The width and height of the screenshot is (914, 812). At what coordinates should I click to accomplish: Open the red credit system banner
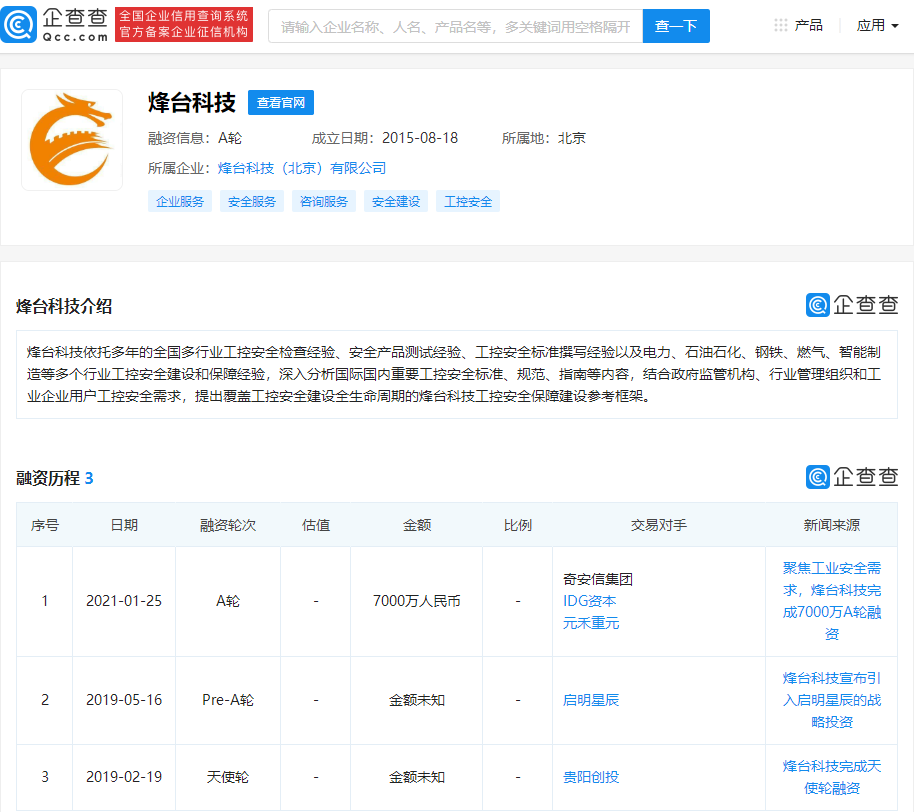click(184, 24)
